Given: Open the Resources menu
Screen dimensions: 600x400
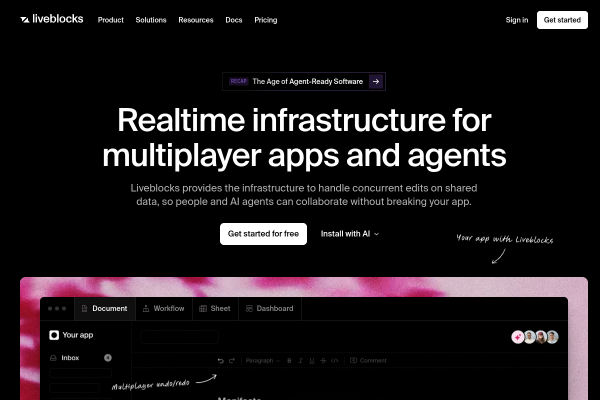Looking at the screenshot, I should [x=196, y=20].
